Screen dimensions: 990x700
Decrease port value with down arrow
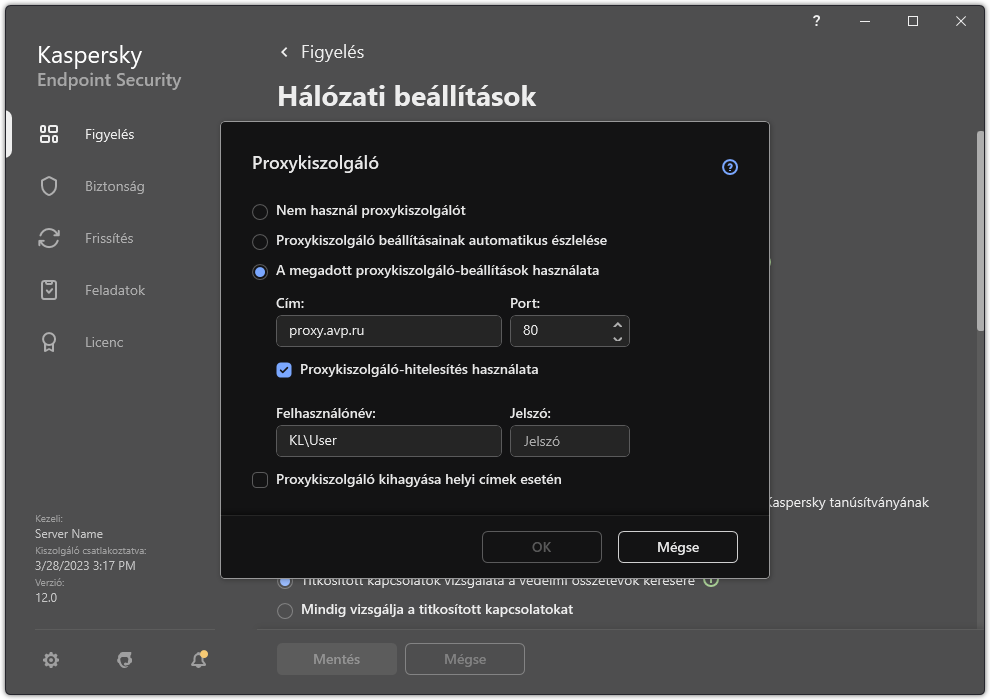617,339
